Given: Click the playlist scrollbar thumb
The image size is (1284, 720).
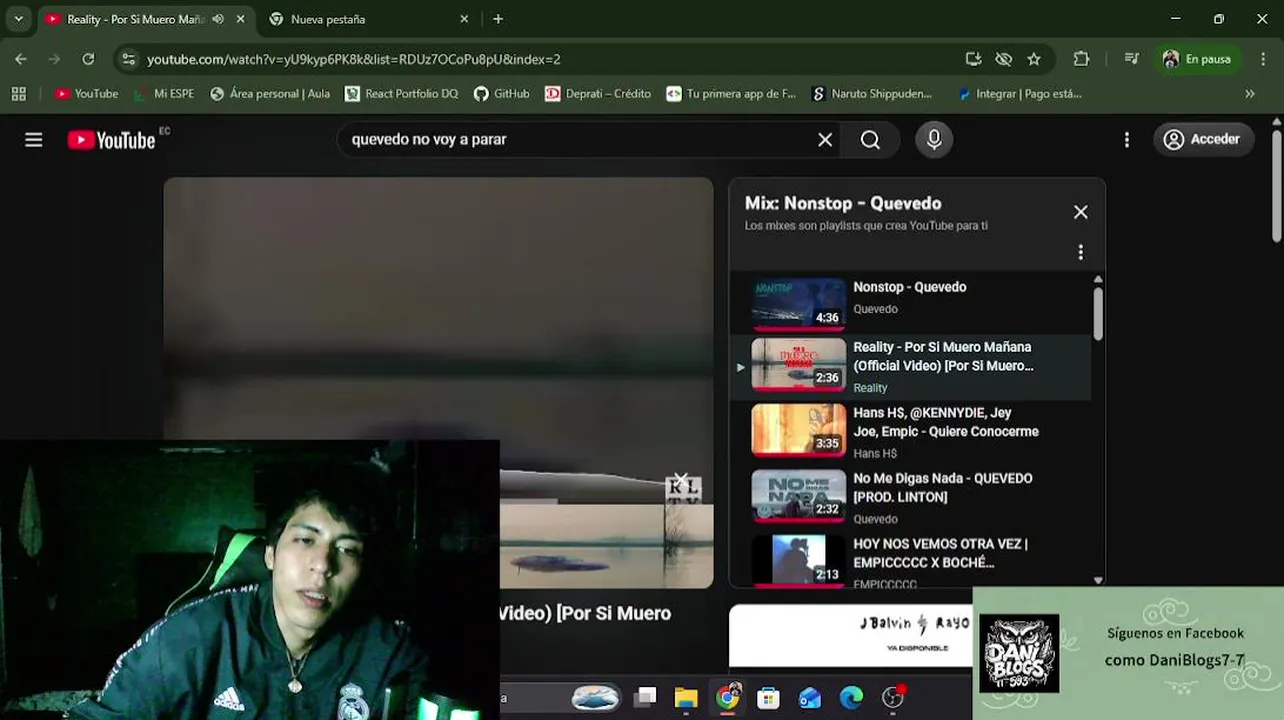Looking at the screenshot, I should point(1098,313).
